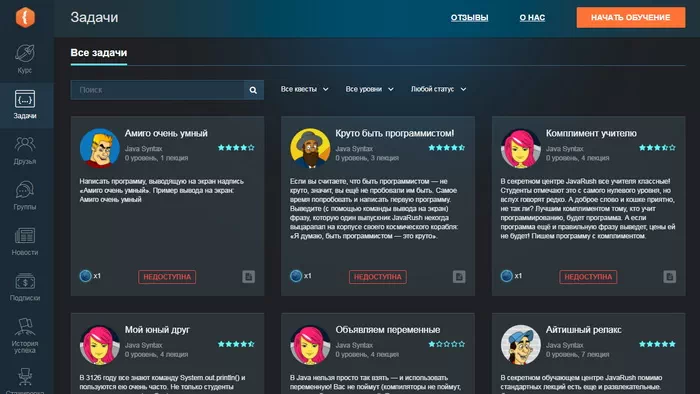Click the НАЧАТЬ ОБУЧЕНИЕ button
This screenshot has width=700, height=394.
pyautogui.click(x=630, y=17)
